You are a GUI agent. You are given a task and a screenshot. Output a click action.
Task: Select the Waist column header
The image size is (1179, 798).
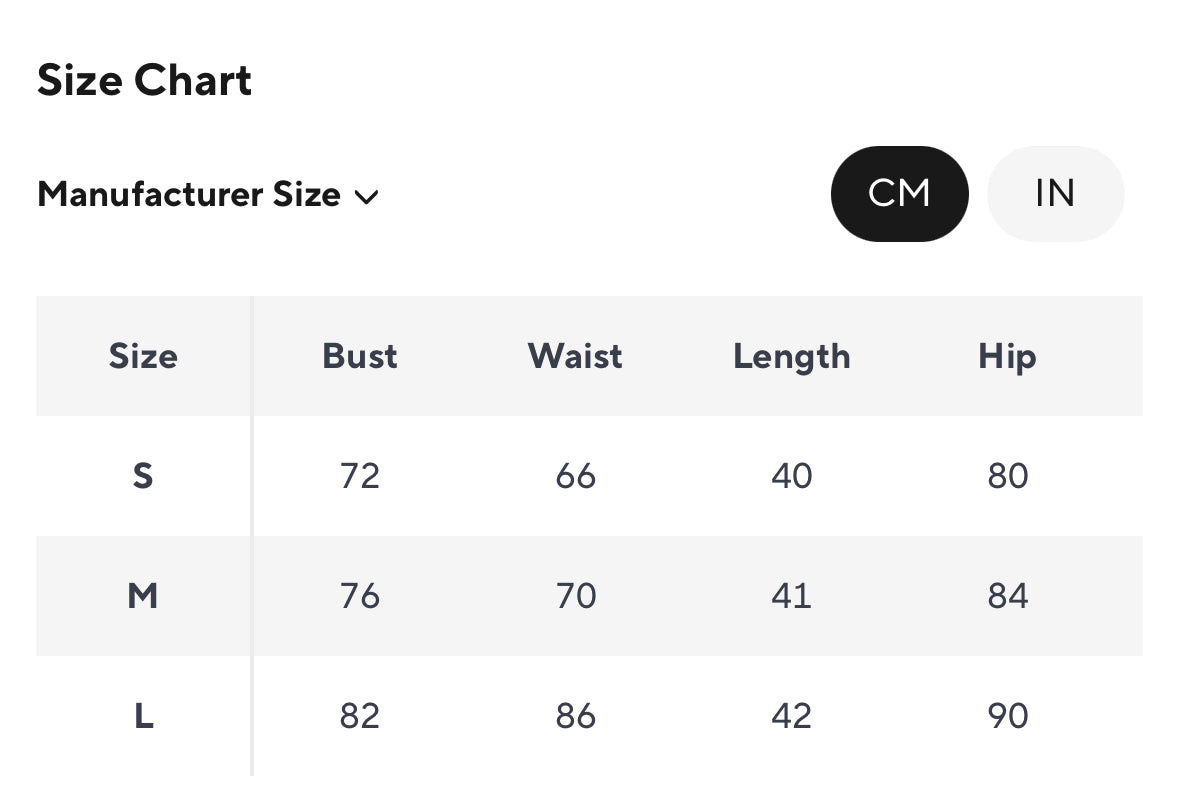pos(575,357)
